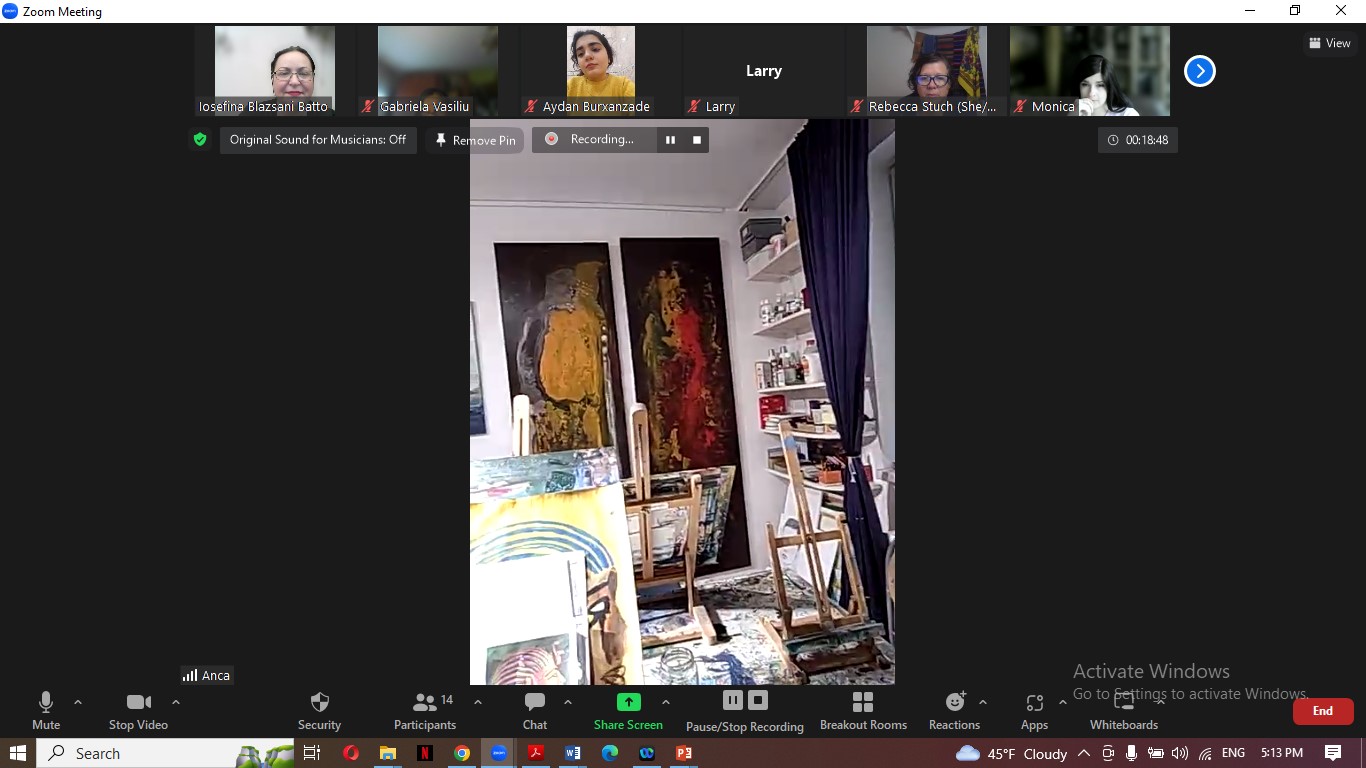Open Whiteboards
The image size is (1366, 768).
pyautogui.click(x=1124, y=711)
